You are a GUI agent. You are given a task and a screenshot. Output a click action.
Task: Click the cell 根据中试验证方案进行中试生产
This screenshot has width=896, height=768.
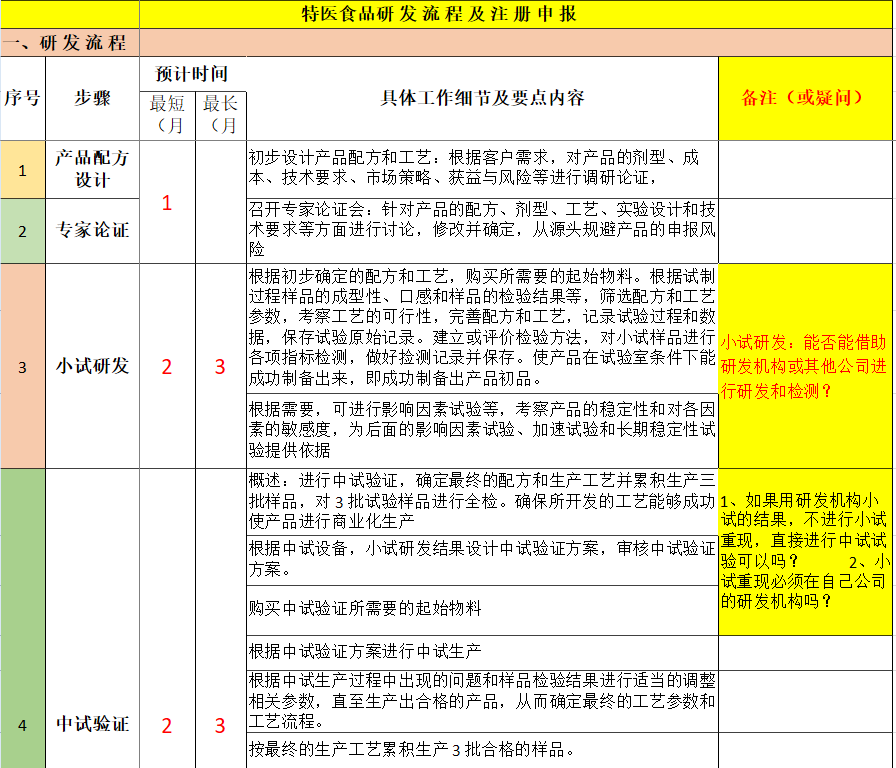[x=482, y=652]
